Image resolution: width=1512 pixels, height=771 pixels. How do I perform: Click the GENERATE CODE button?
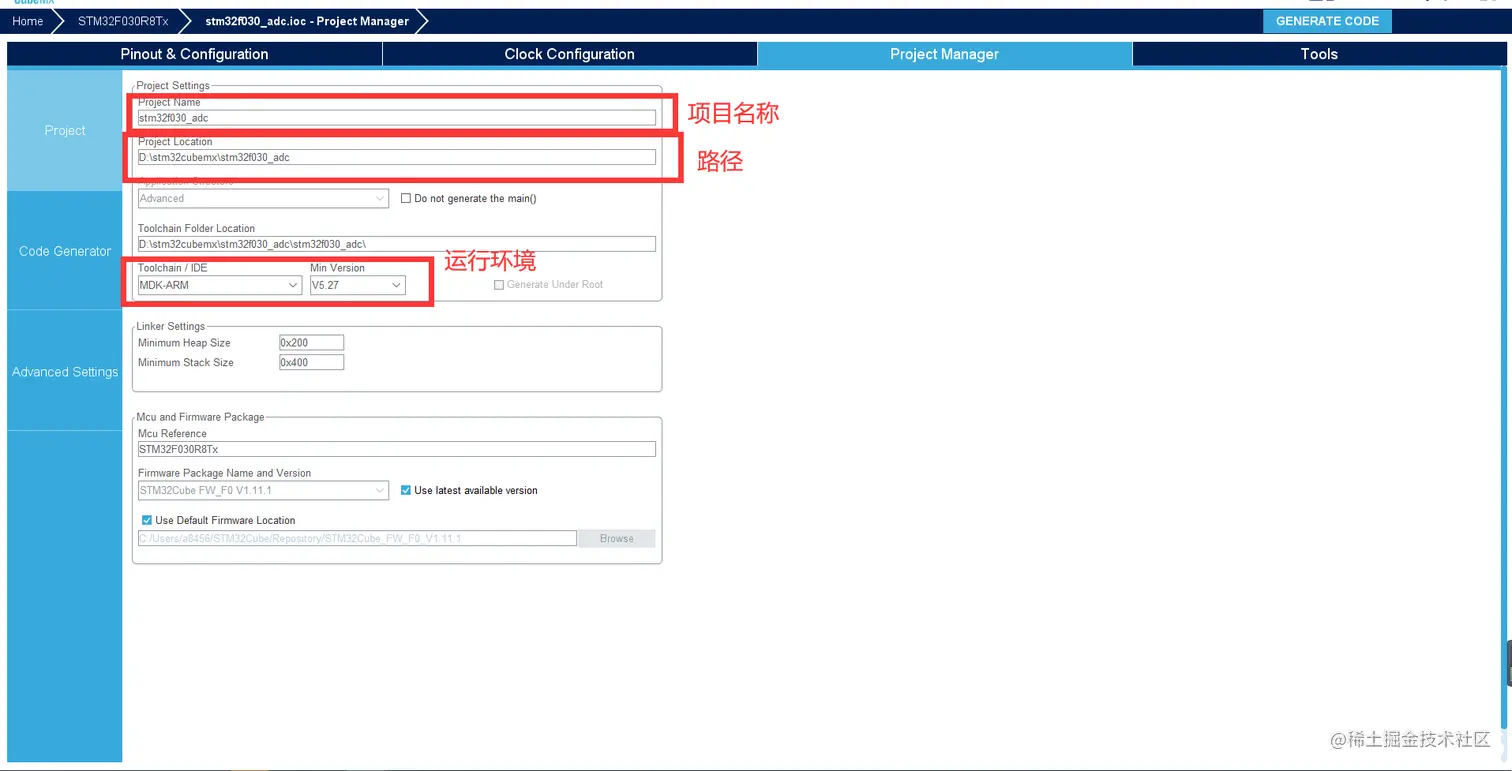coord(1327,21)
